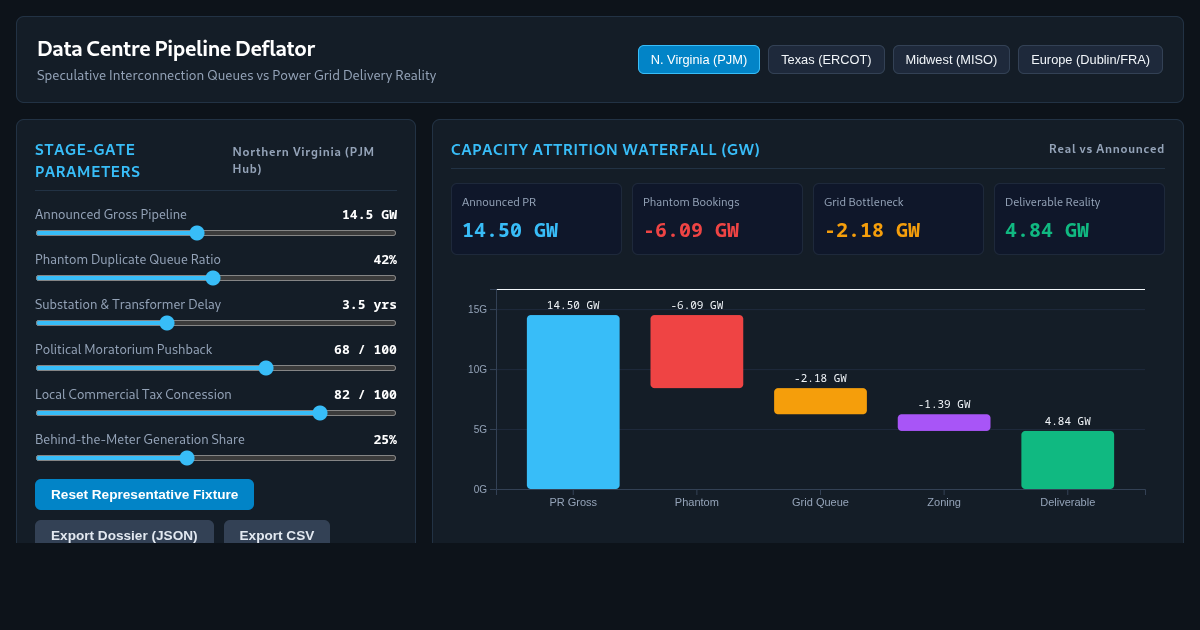
Task: Click the green Deliverable waterfall bar
Action: pos(1068,460)
